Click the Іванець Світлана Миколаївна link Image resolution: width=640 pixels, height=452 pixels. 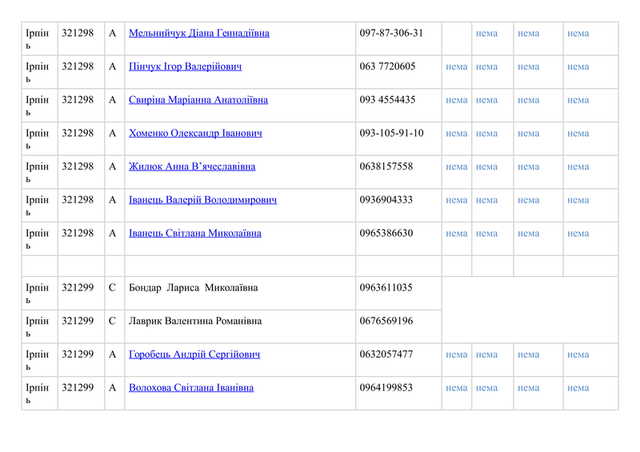click(195, 233)
